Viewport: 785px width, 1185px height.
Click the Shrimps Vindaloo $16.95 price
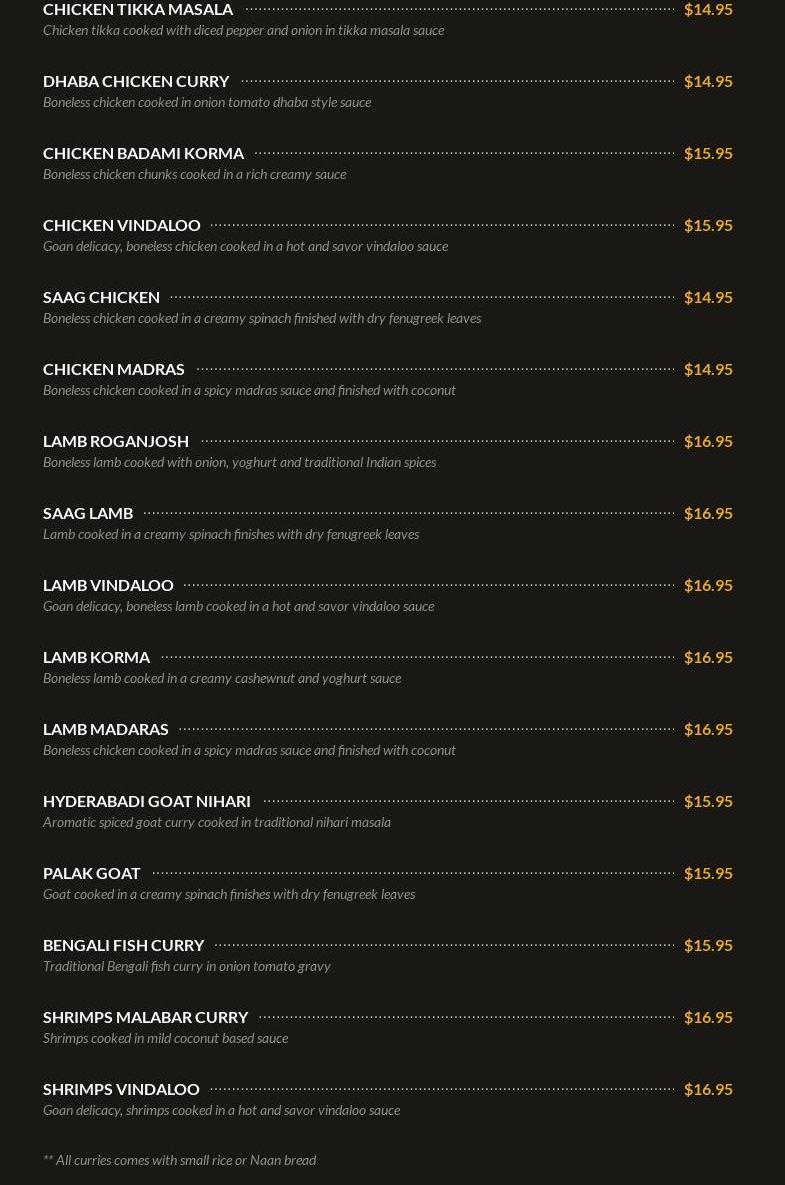pyautogui.click(x=708, y=1089)
